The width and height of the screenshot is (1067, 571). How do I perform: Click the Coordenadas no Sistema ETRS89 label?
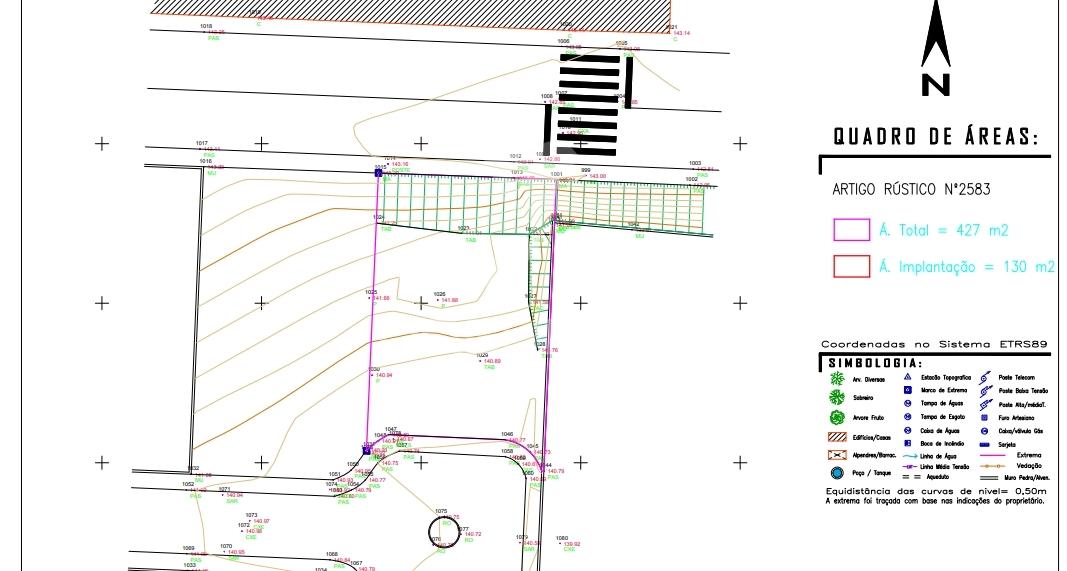point(934,344)
